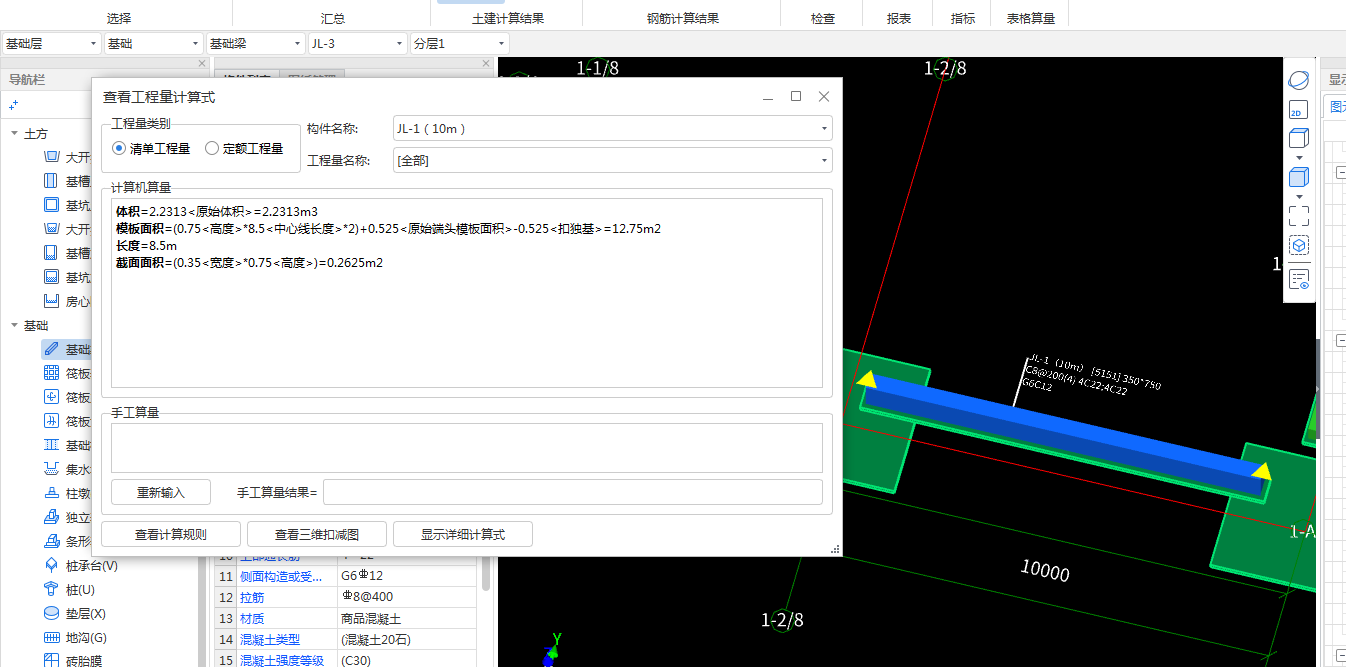Click the 条形 strip foundation icon
Screen dimensions: 1346x667
point(52,541)
